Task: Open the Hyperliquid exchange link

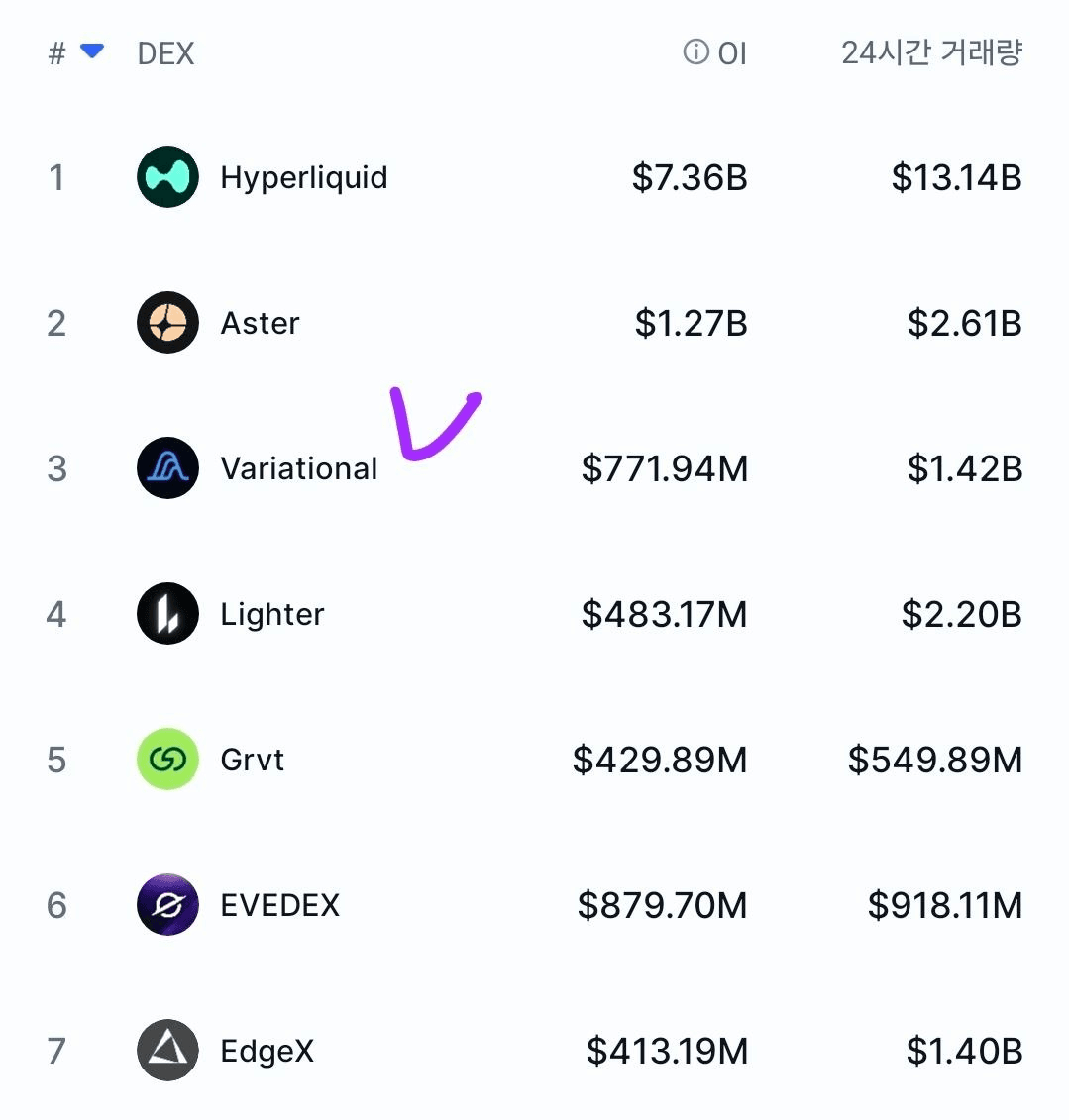Action: [304, 178]
